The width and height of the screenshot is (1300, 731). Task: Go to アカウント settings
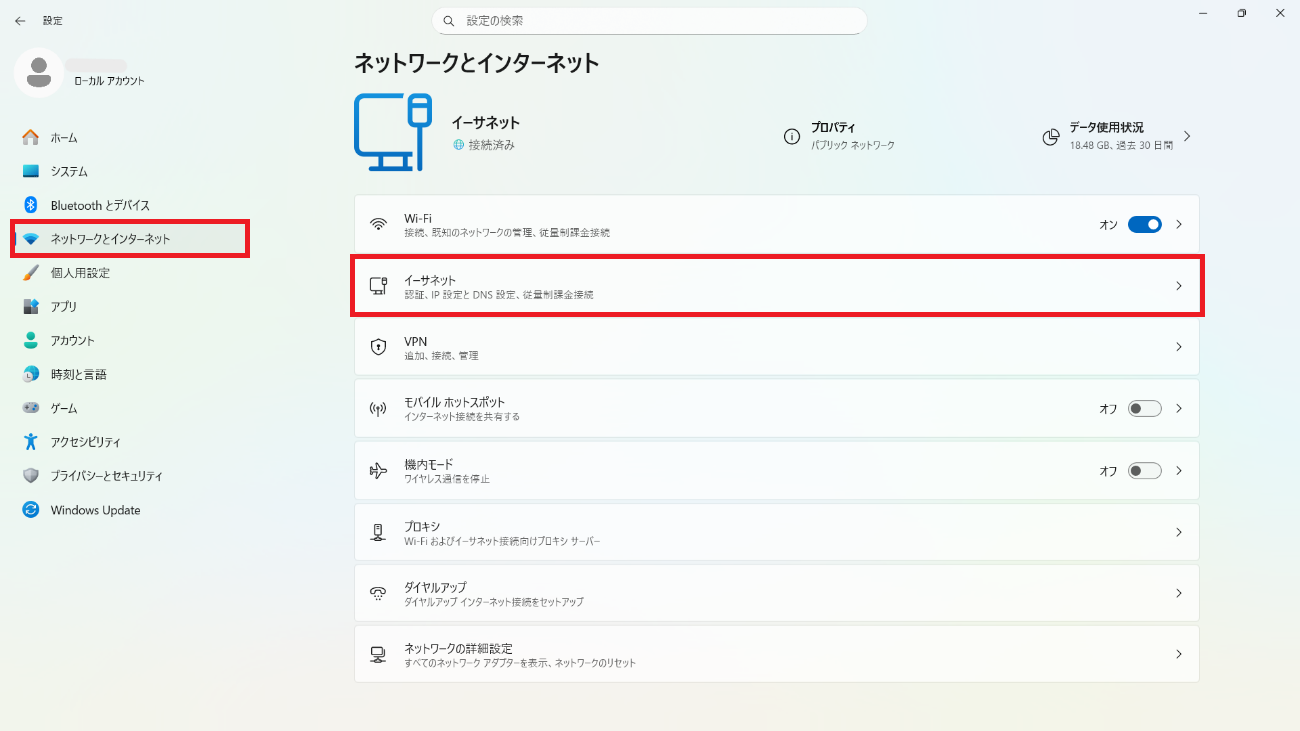tap(74, 340)
